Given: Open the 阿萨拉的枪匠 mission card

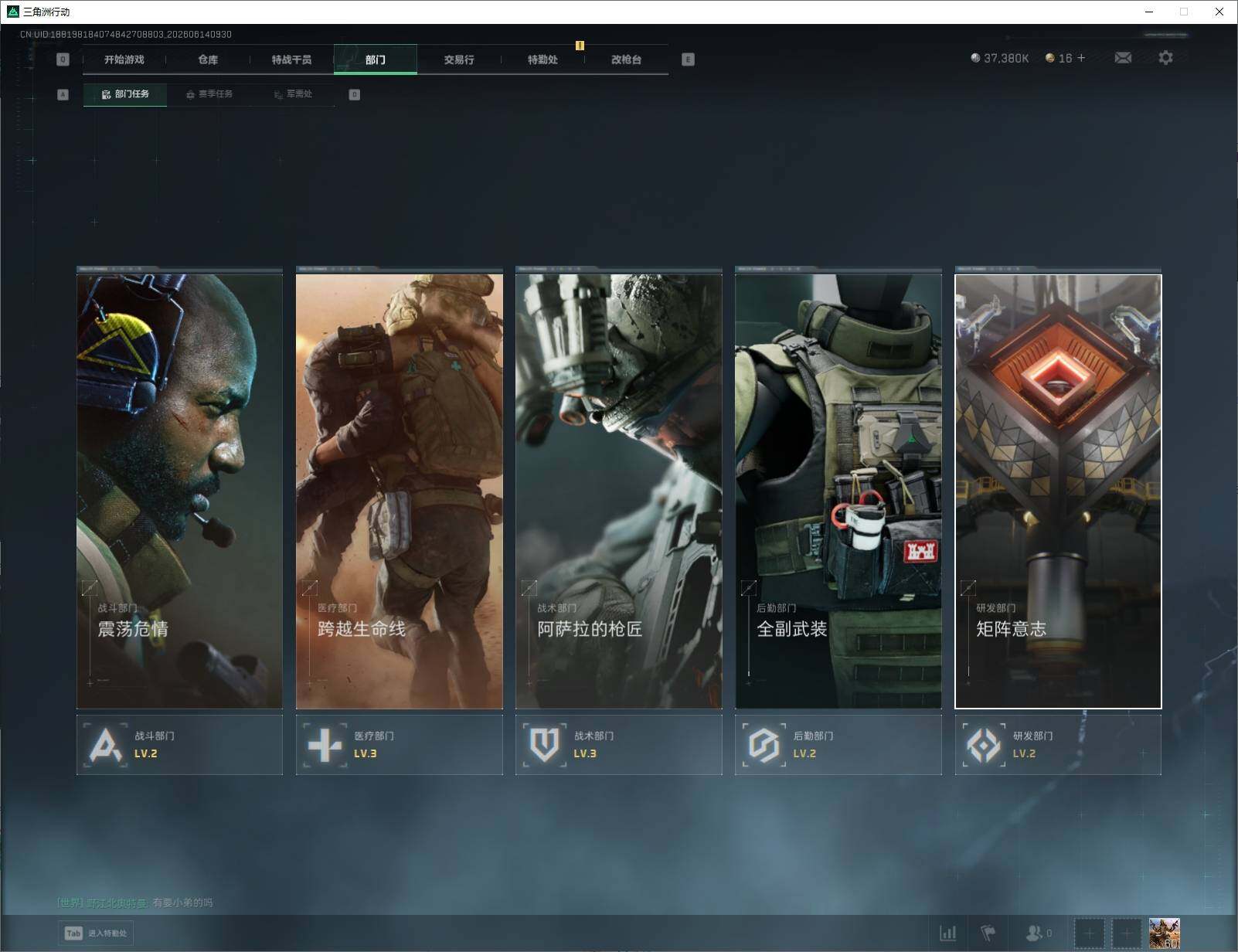Looking at the screenshot, I should click(618, 491).
